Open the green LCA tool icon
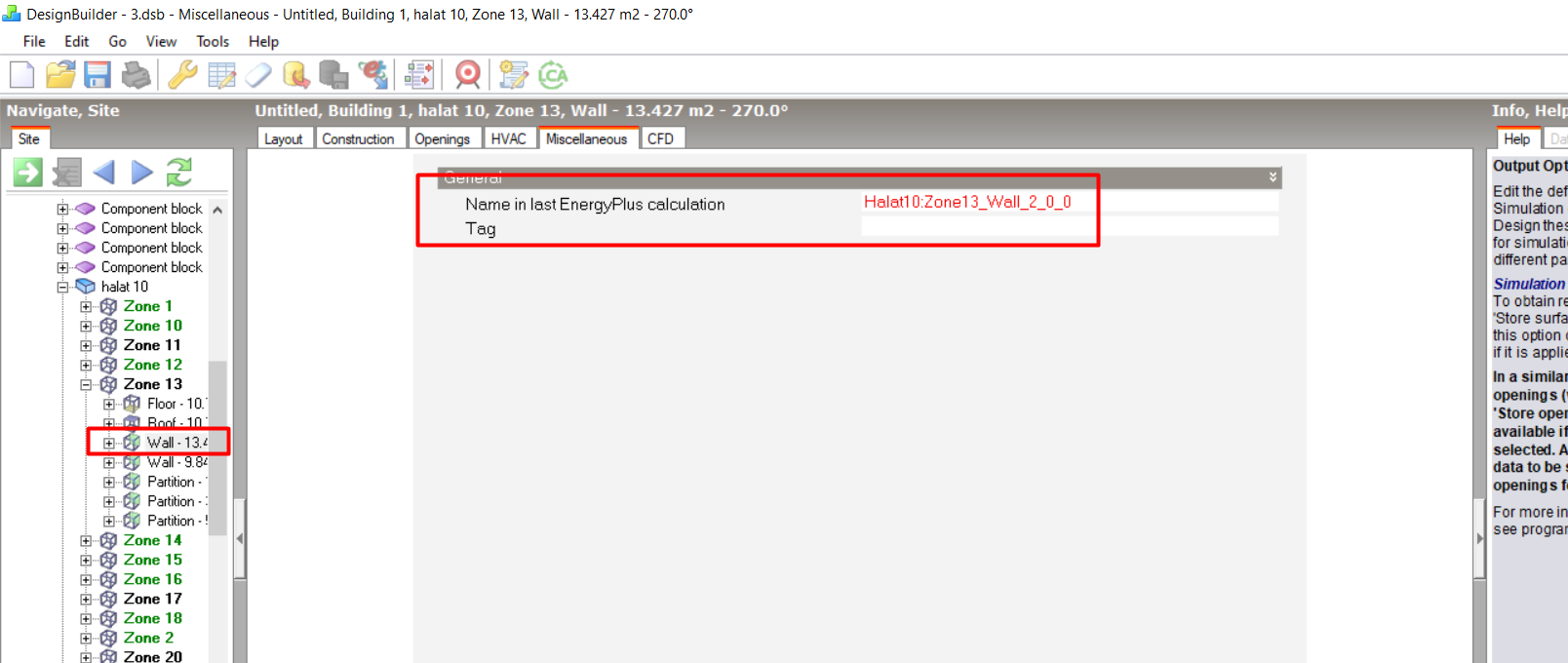 [553, 75]
